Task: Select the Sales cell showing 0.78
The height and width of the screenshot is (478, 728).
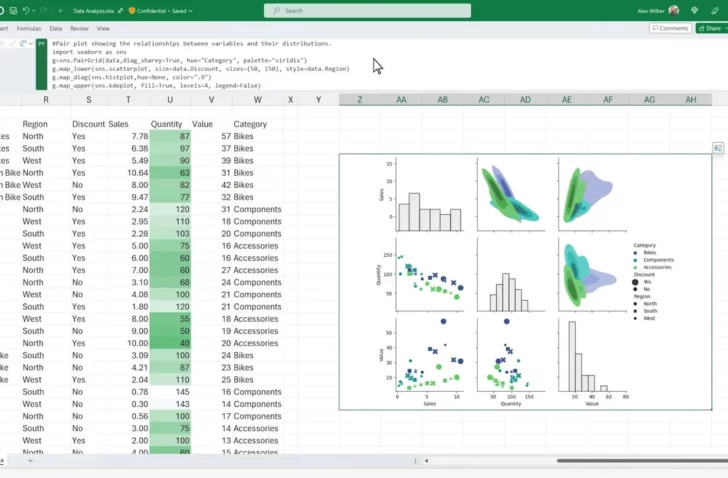Action: [x=128, y=392]
